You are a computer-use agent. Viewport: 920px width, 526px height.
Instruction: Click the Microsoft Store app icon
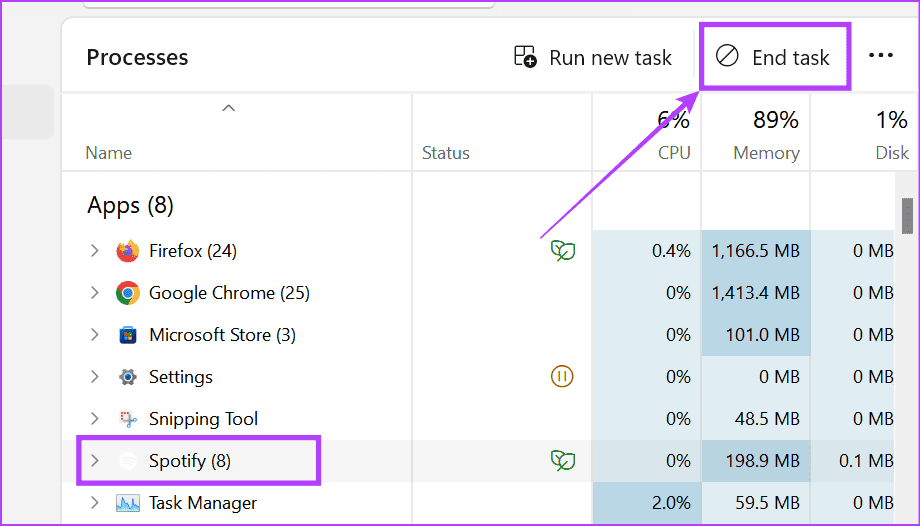pyautogui.click(x=127, y=335)
